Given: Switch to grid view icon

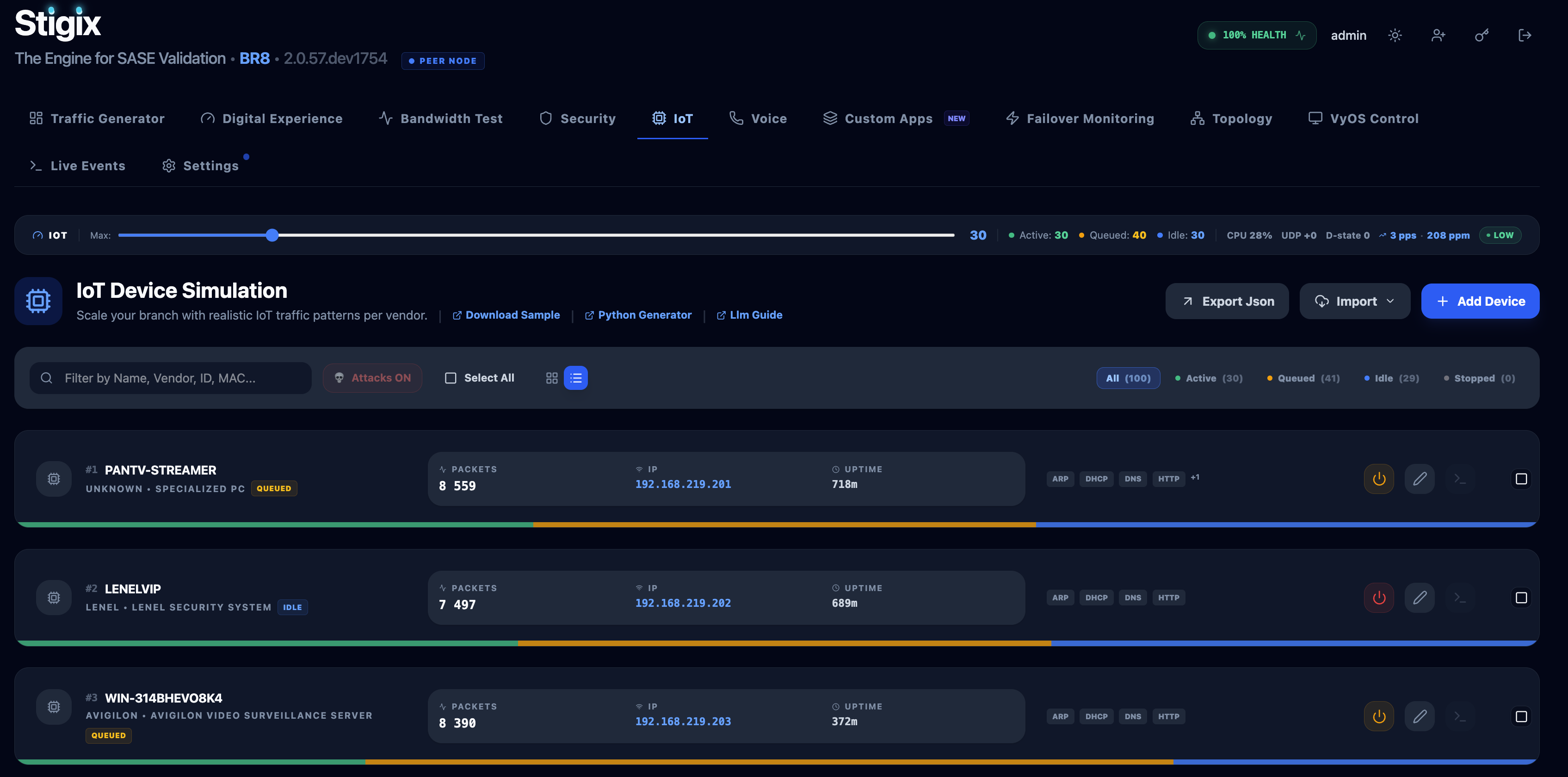Looking at the screenshot, I should (551, 378).
